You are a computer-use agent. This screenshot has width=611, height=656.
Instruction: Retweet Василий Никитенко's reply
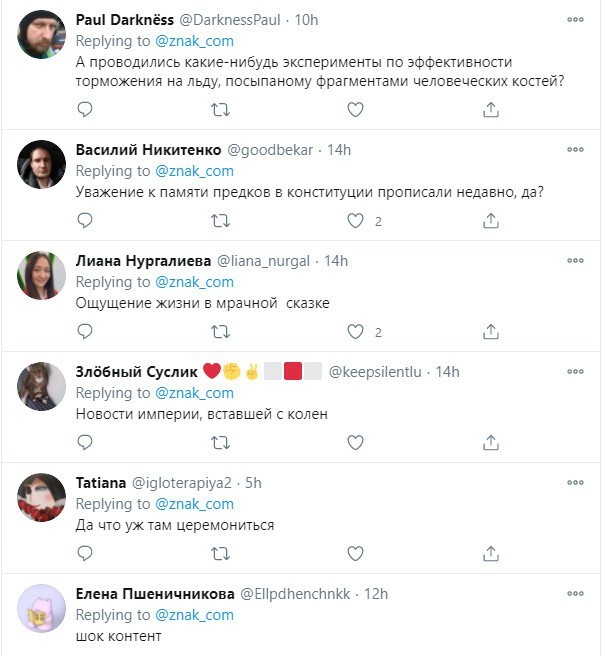tap(220, 221)
